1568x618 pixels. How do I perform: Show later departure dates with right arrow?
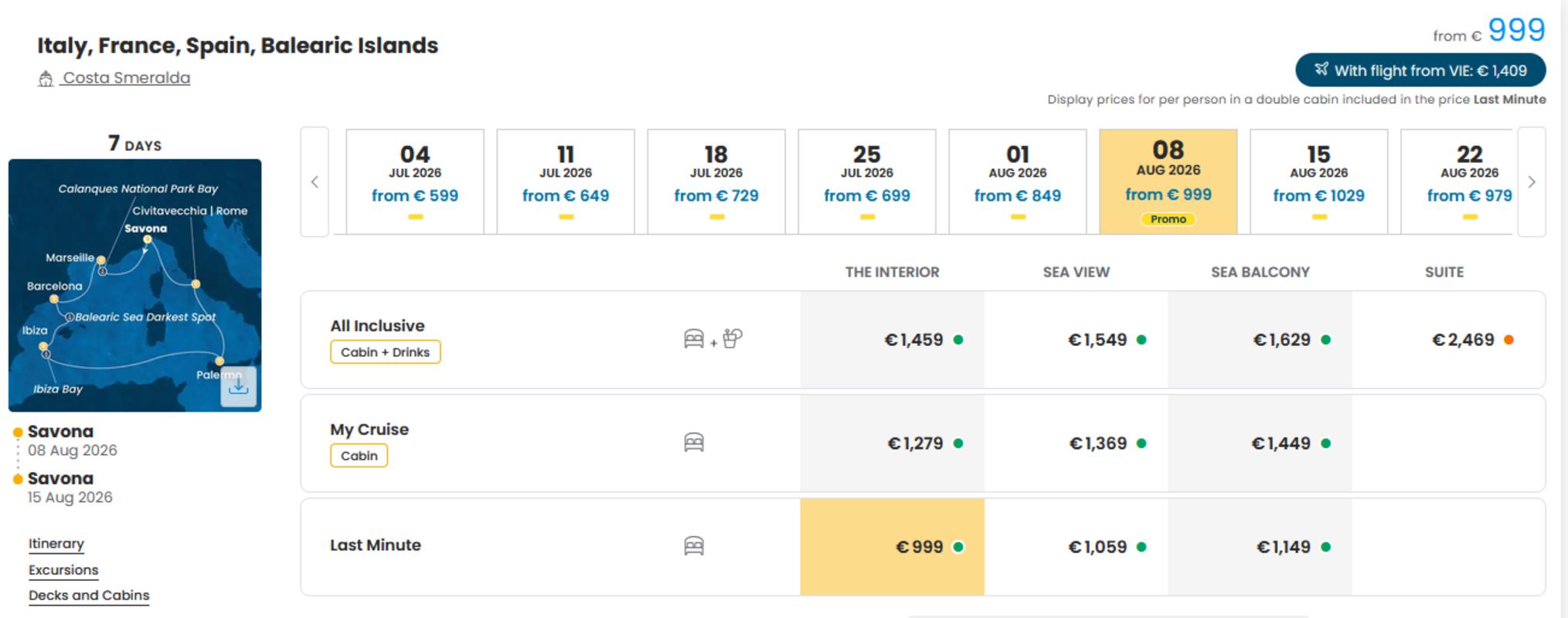pos(1532,182)
